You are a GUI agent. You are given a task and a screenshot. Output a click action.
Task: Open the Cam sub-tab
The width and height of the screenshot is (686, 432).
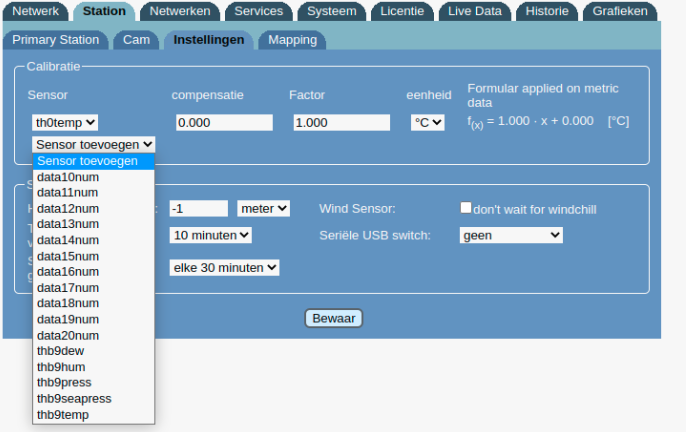pos(135,40)
